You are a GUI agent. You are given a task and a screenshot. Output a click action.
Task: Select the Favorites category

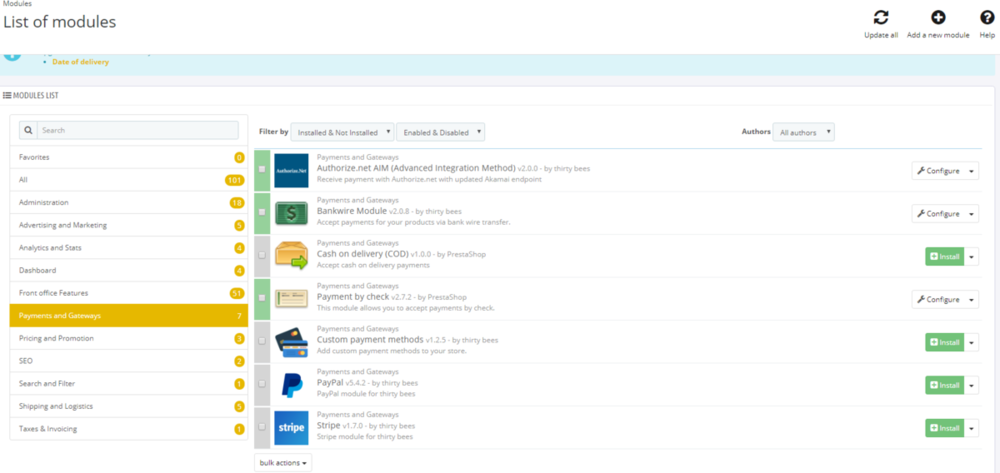[129, 157]
